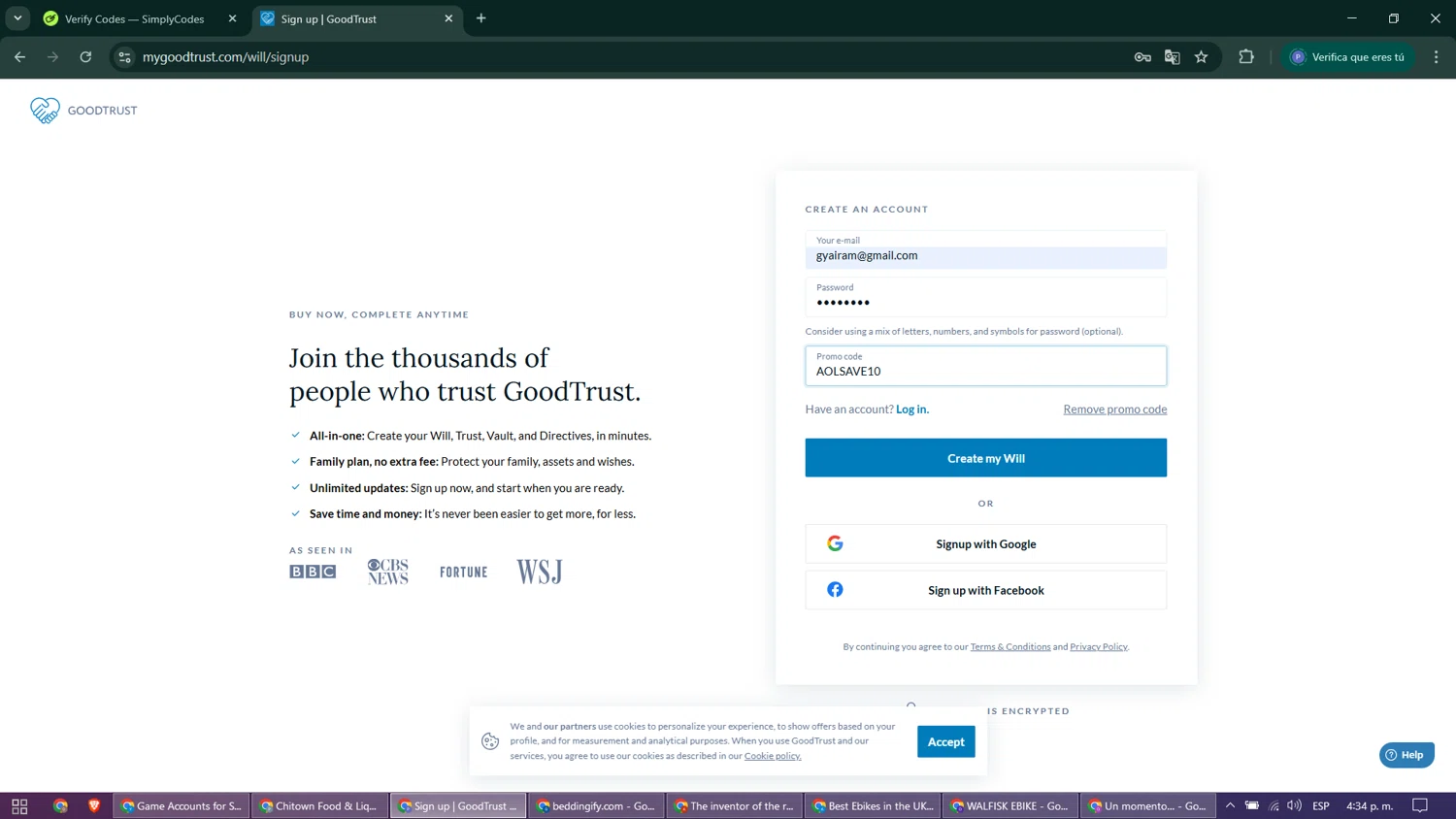The height and width of the screenshot is (819, 1456).
Task: Switch to WALFISK EBIKE taskbar window
Action: pos(1010,805)
